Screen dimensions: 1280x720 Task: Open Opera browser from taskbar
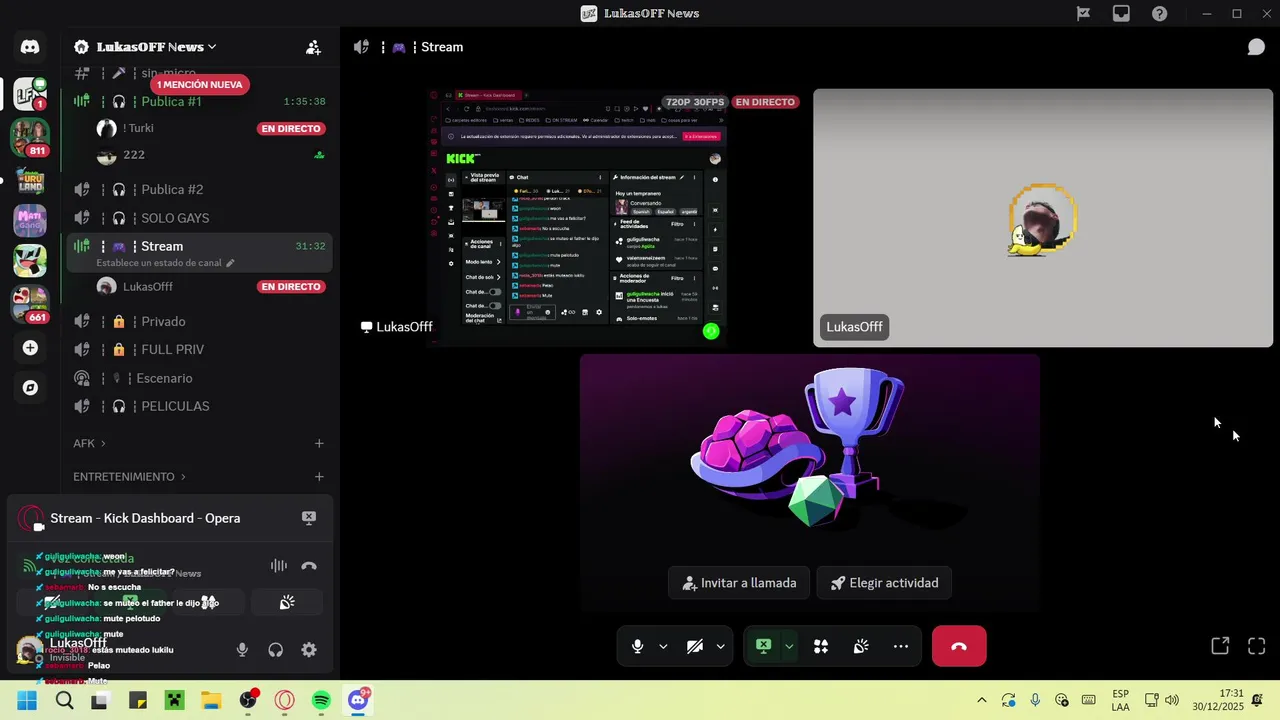[285, 700]
